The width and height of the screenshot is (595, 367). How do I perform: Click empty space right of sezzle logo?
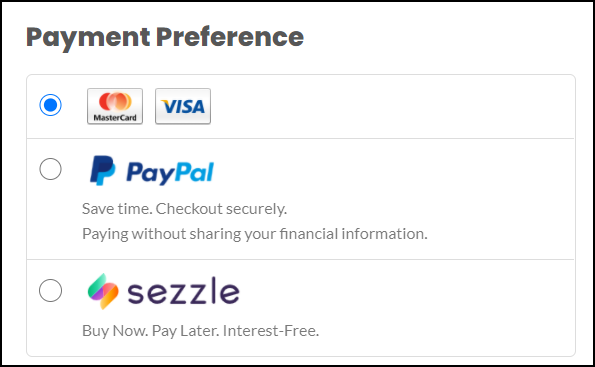(x=406, y=291)
